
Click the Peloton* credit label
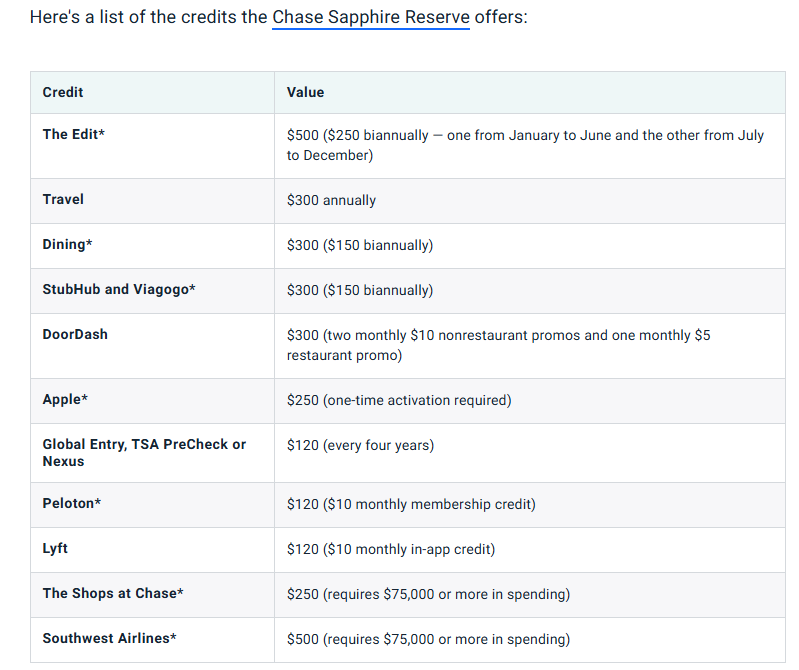pos(71,503)
